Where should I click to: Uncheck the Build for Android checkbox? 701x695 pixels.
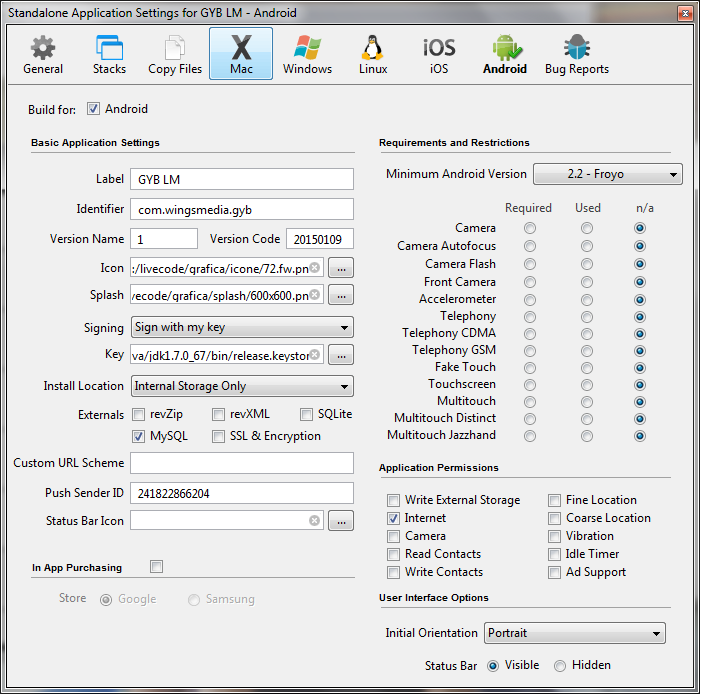(x=94, y=109)
